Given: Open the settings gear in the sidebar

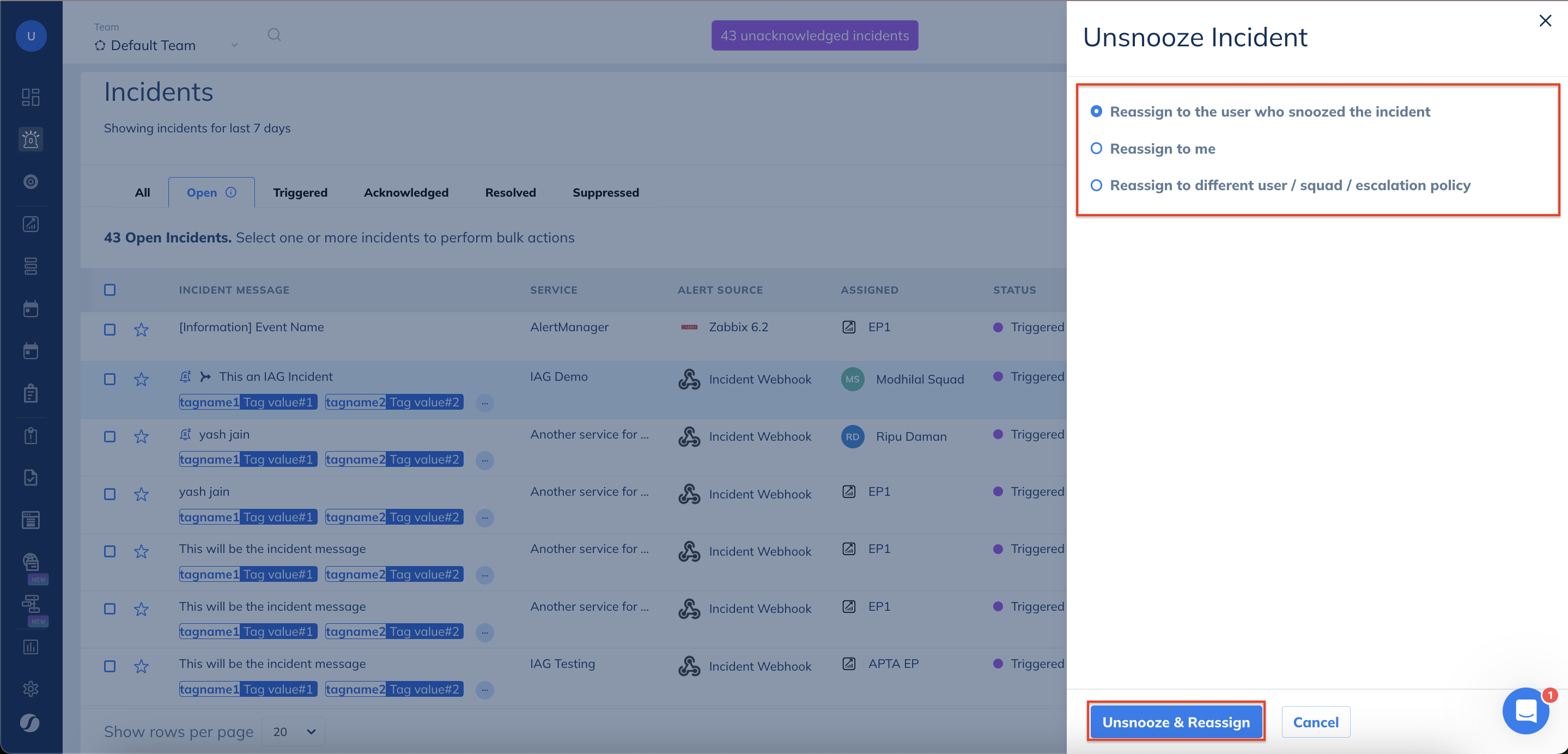Looking at the screenshot, I should click(x=31, y=688).
